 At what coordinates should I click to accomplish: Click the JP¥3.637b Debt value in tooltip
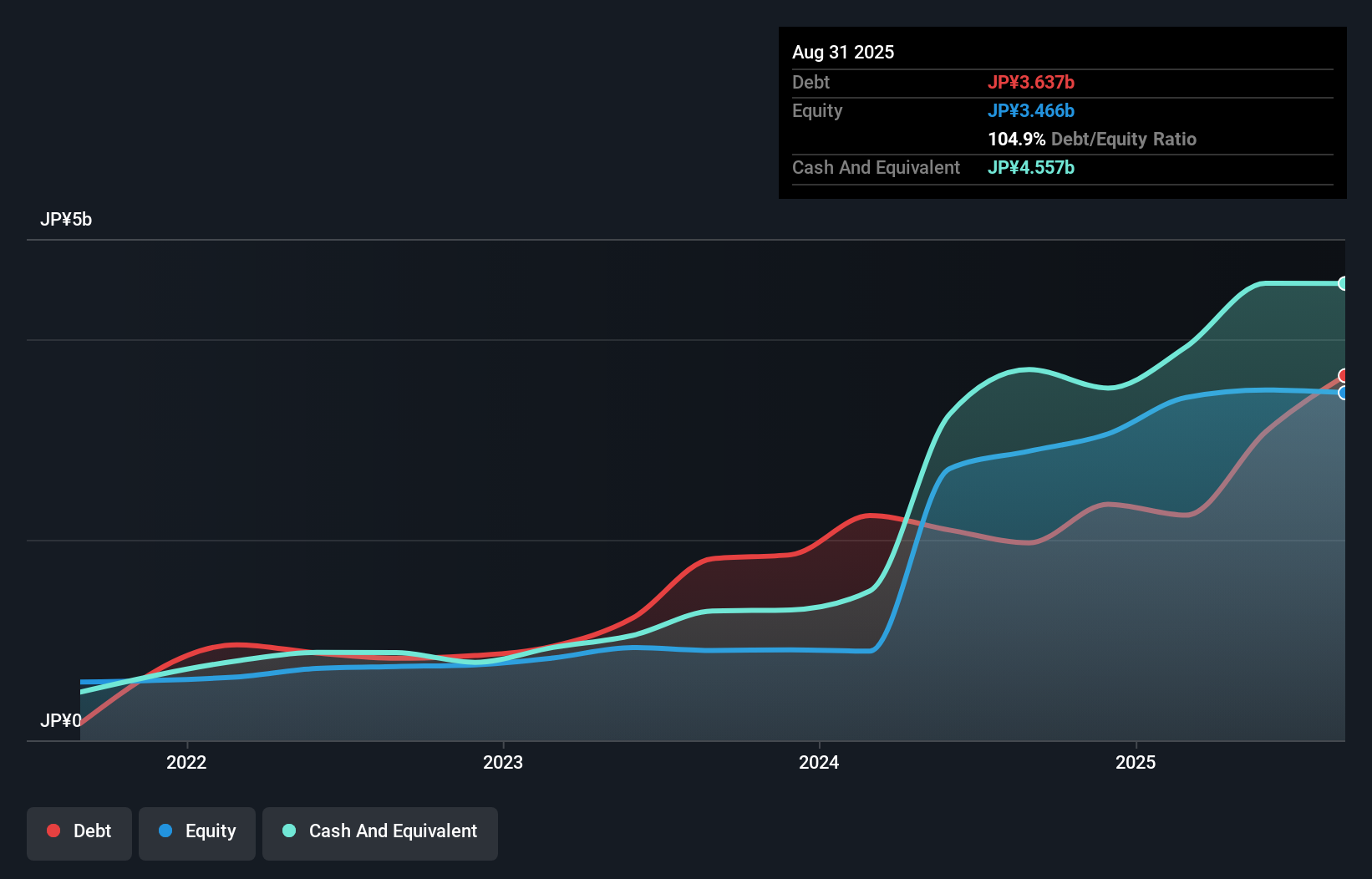(x=1033, y=82)
